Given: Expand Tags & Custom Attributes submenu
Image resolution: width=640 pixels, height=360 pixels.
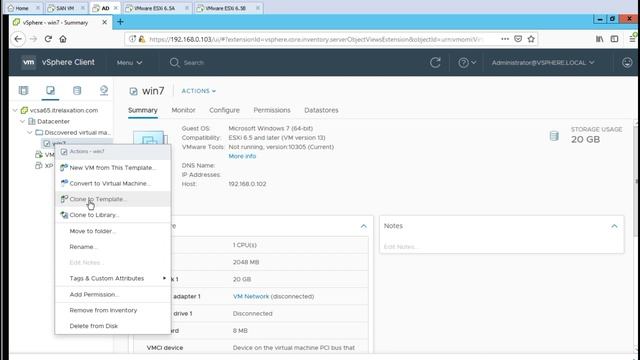Looking at the screenshot, I should pyautogui.click(x=113, y=278).
